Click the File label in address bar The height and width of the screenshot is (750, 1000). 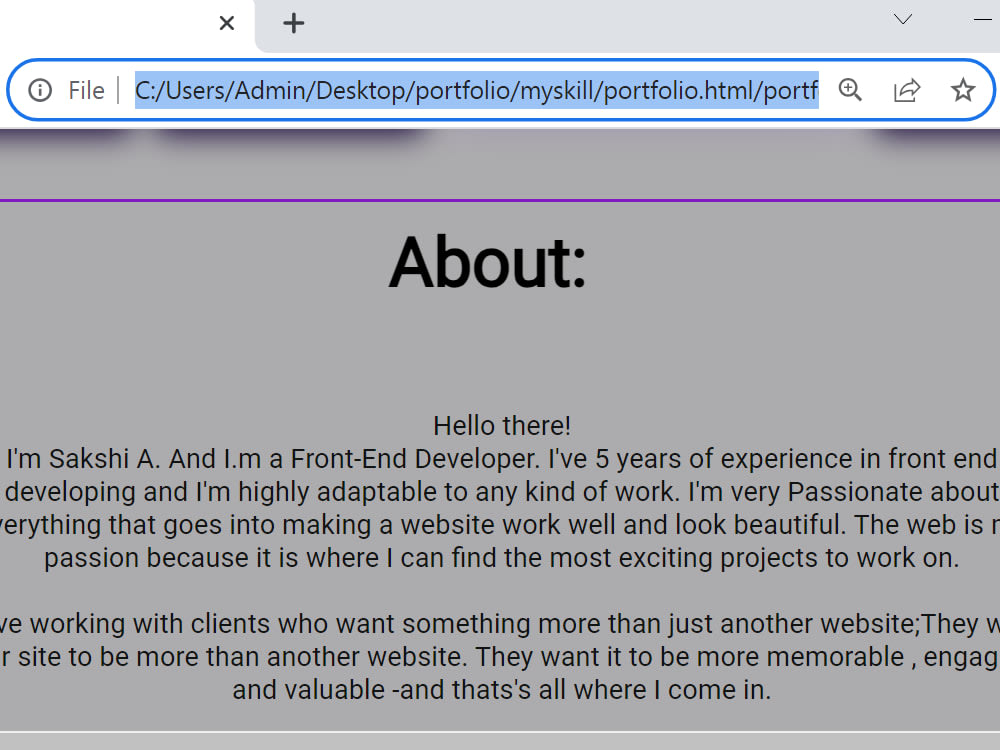coord(86,91)
